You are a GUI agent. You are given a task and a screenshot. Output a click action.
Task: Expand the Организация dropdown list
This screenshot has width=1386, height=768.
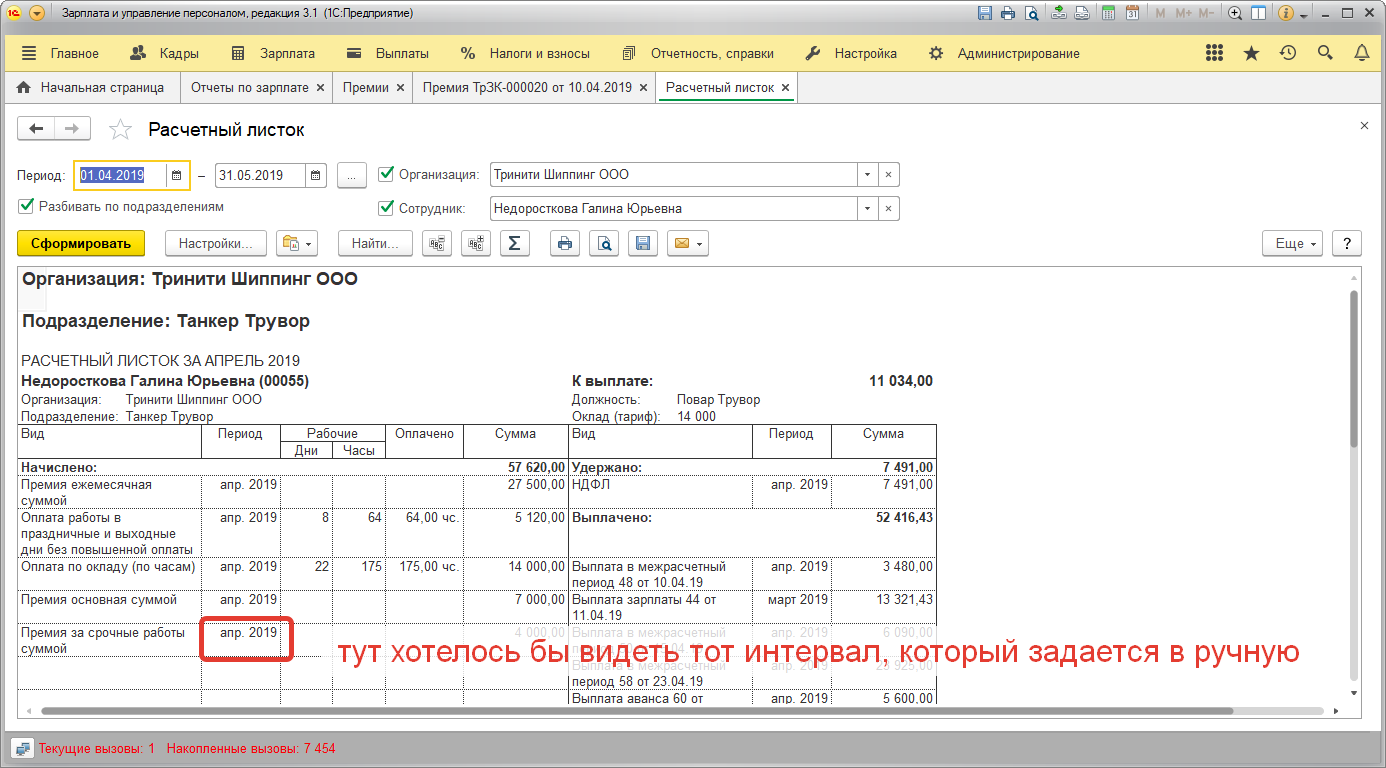point(867,175)
